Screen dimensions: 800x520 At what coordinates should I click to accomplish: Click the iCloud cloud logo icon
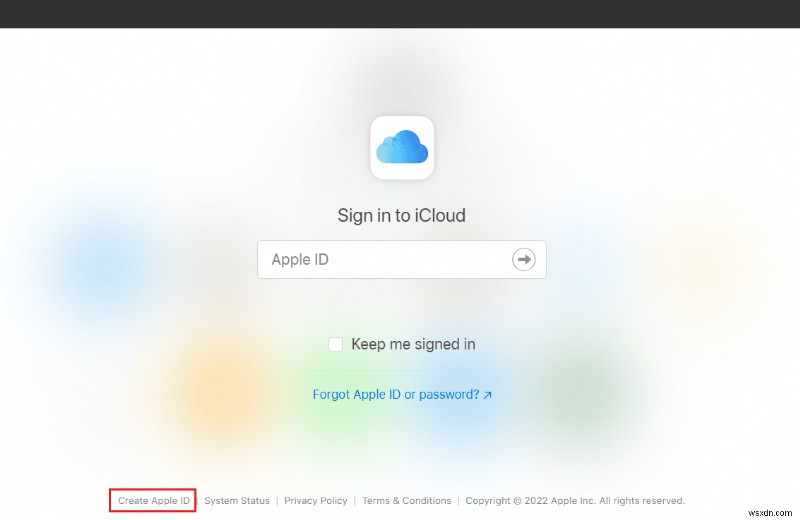pyautogui.click(x=402, y=147)
